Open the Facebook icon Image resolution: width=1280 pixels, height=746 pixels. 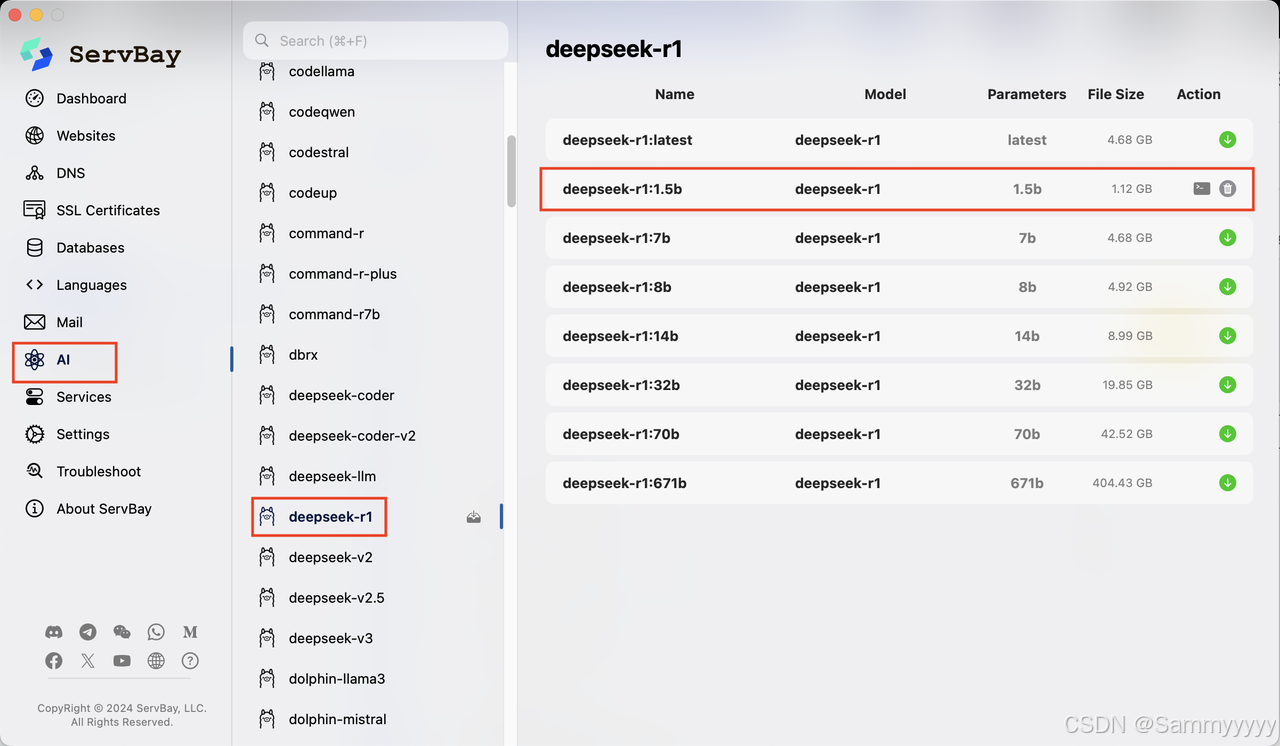point(54,661)
